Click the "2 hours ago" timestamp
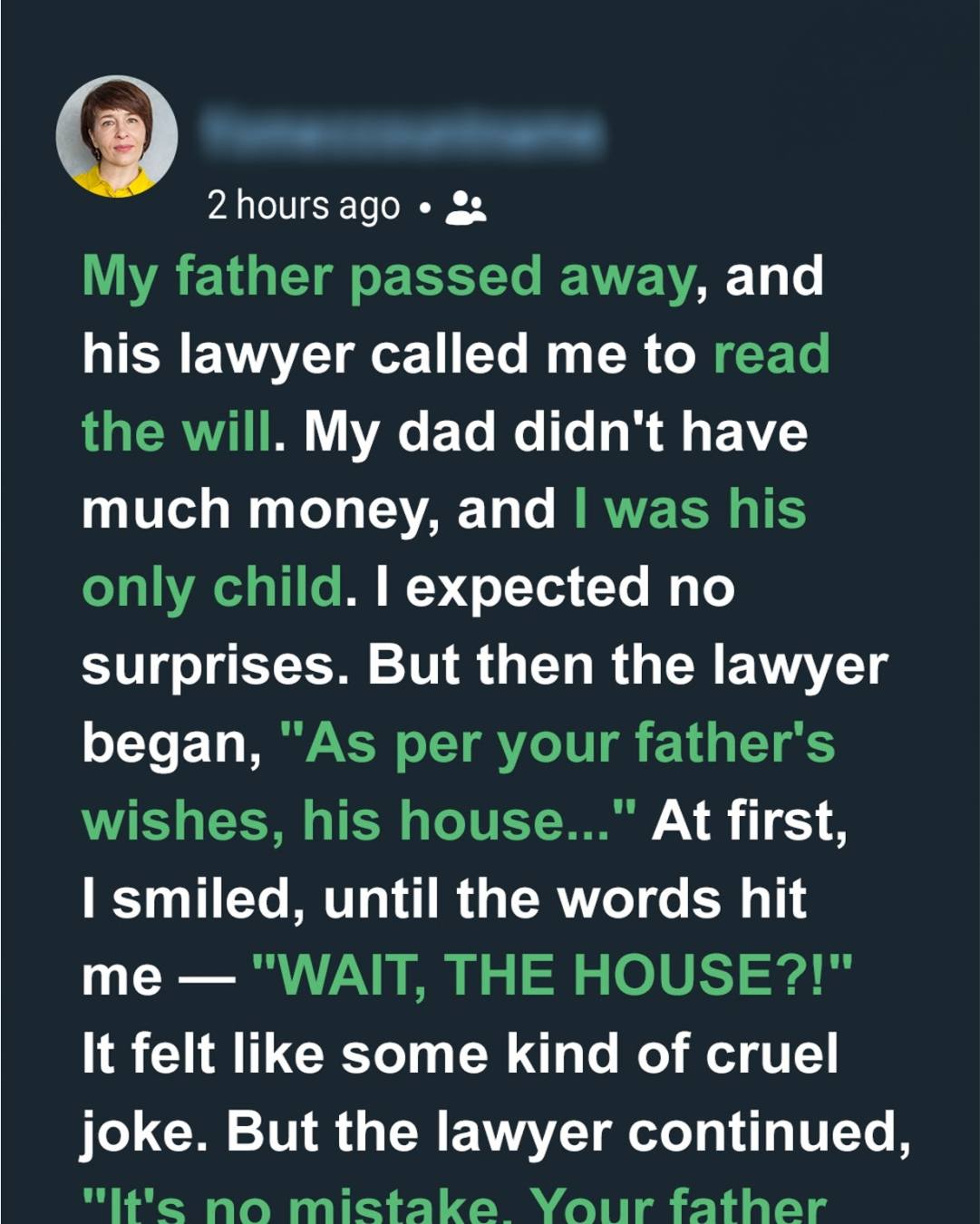Viewport: 980px width, 1224px height. 303,206
